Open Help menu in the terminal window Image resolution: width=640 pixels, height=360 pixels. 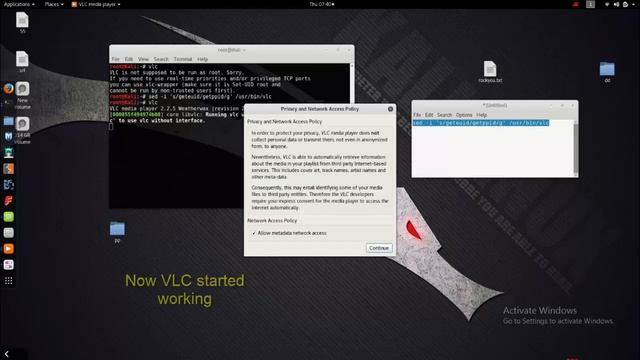(x=202, y=59)
